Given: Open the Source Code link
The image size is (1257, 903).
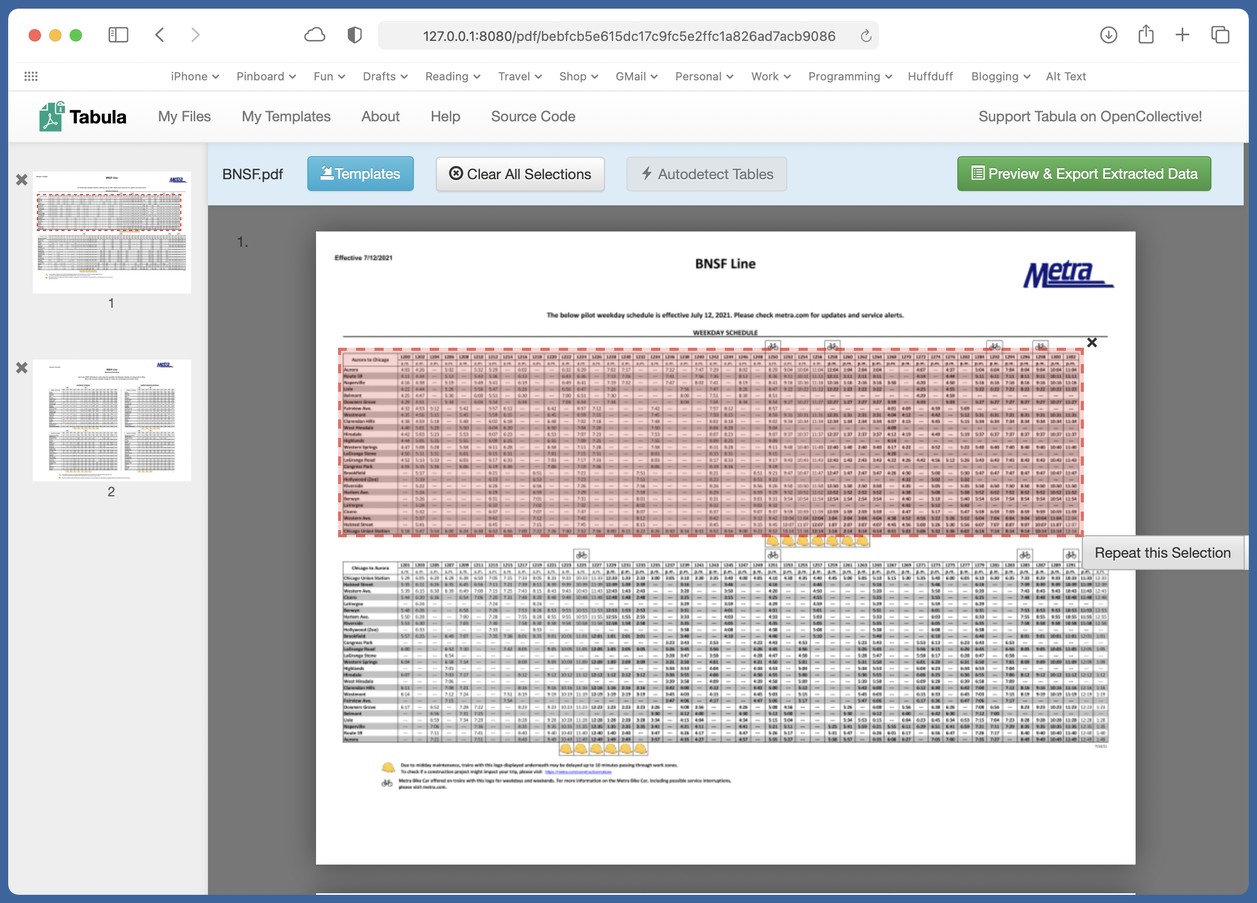Looking at the screenshot, I should tap(533, 116).
